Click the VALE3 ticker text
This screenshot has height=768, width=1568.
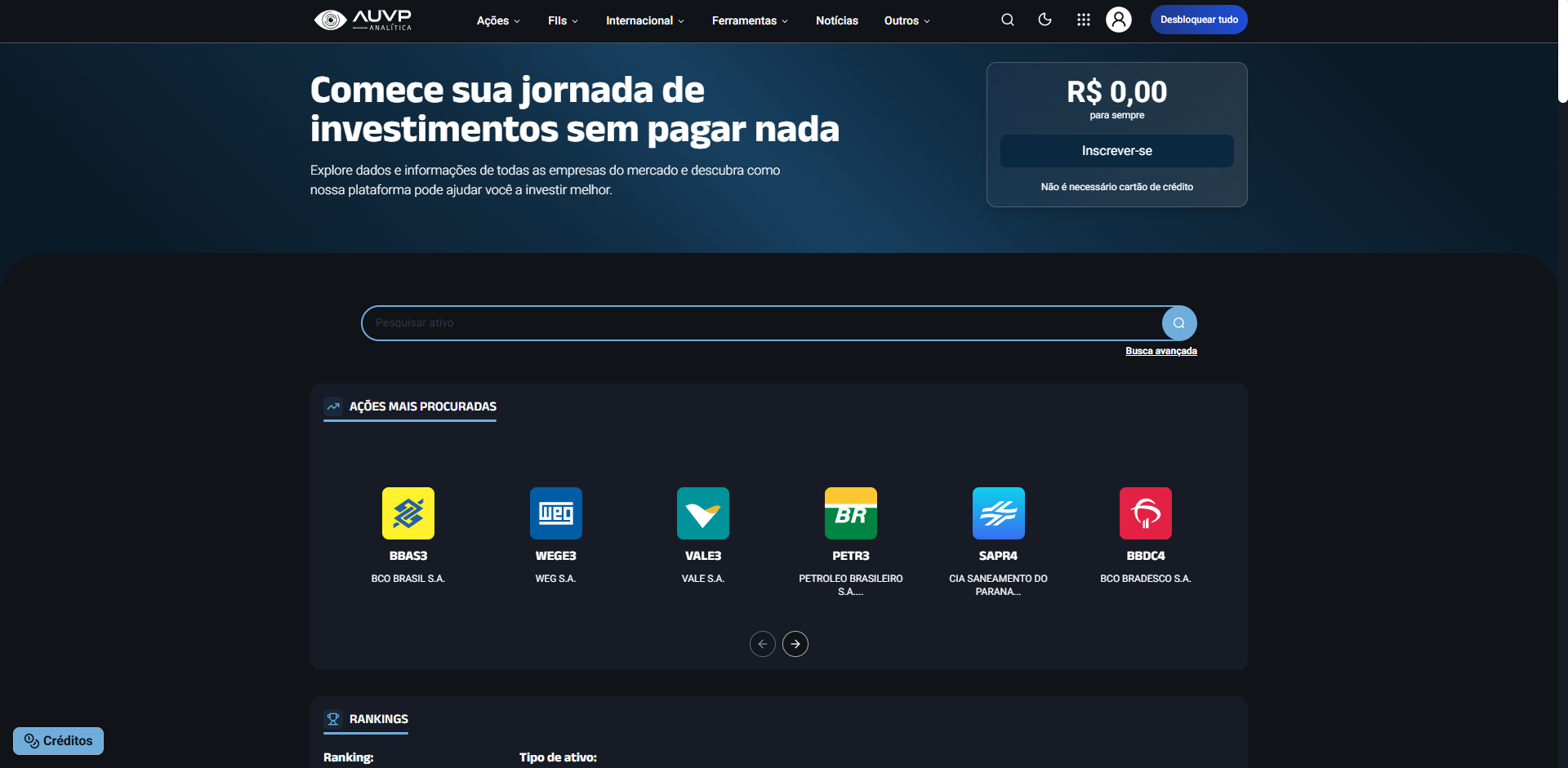[x=703, y=556]
